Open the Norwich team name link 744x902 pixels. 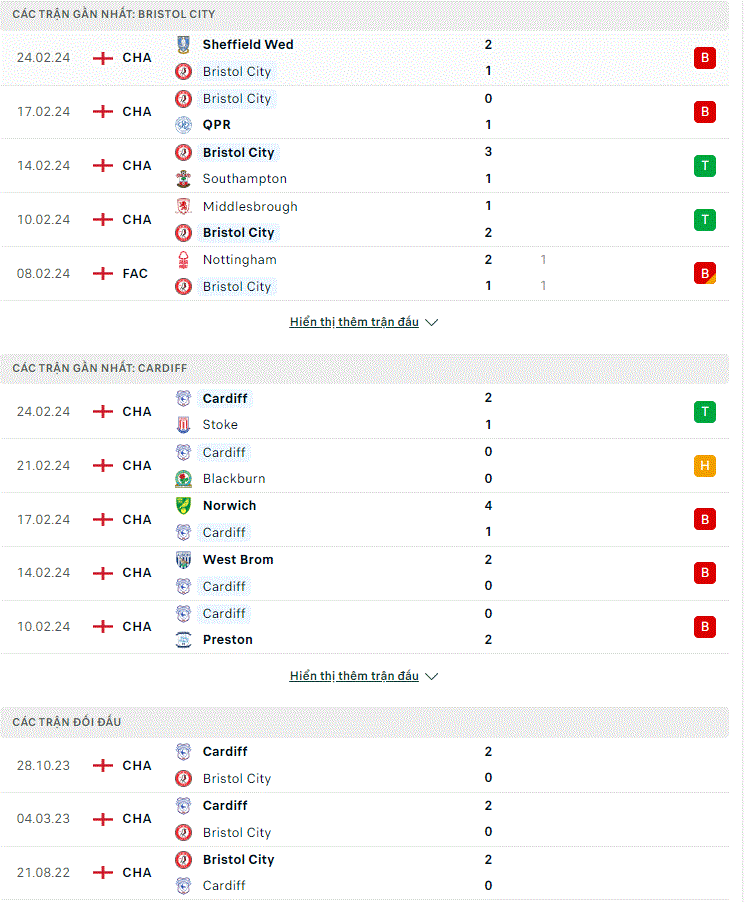pyautogui.click(x=230, y=506)
